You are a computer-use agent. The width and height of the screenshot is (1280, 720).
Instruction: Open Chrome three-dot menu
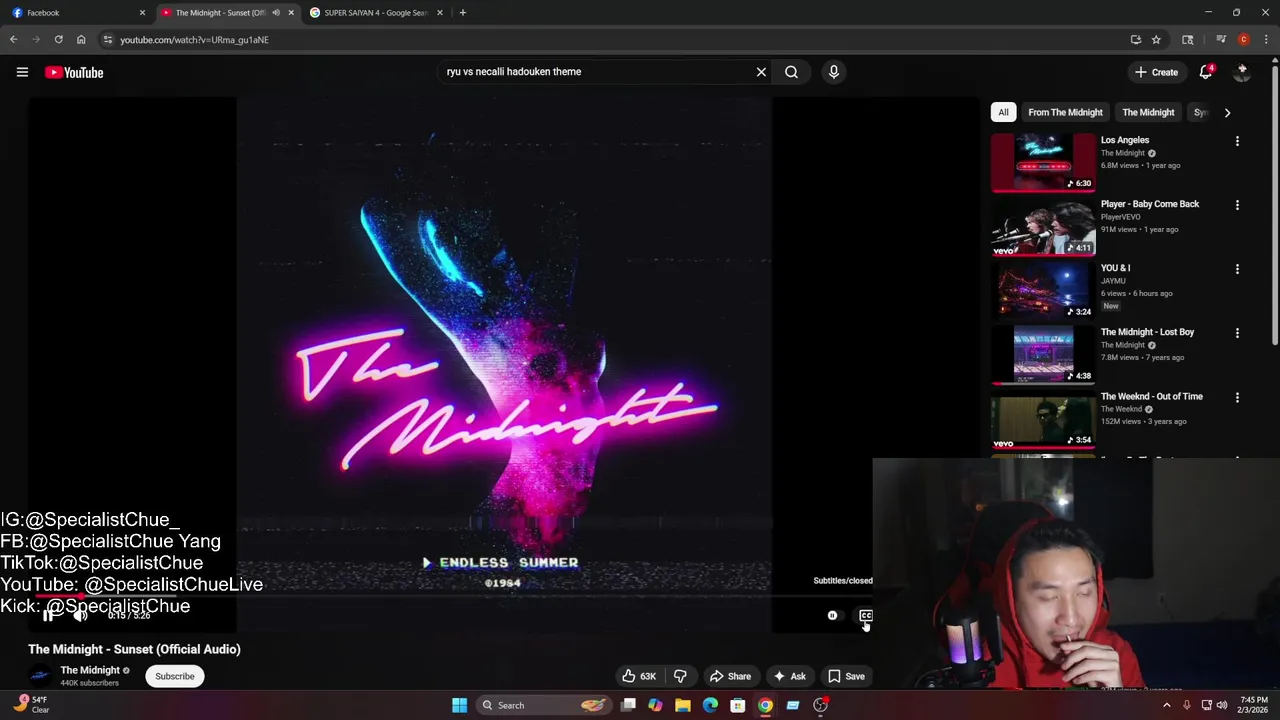1266,40
